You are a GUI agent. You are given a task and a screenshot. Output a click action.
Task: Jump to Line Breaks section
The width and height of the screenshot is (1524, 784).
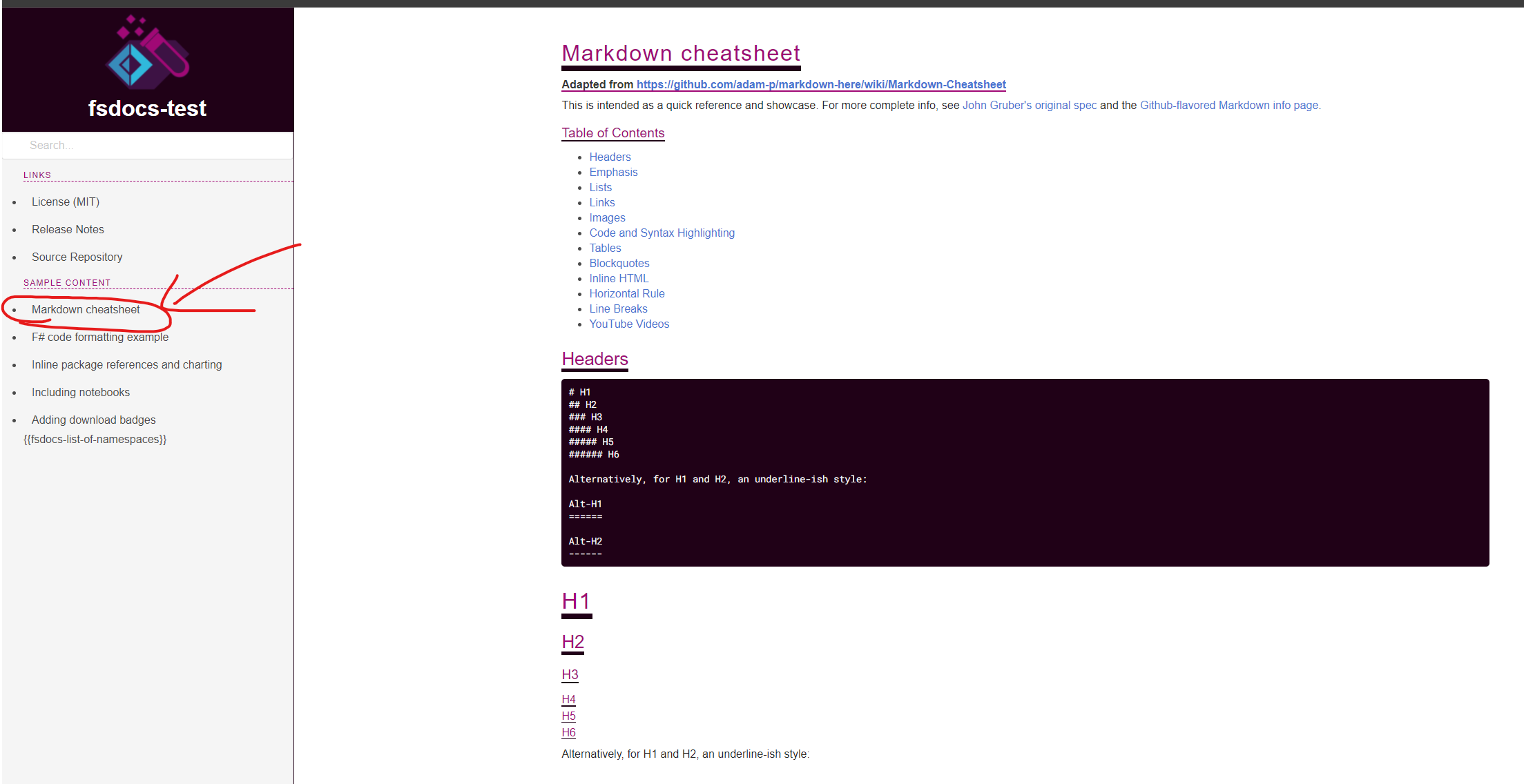tap(618, 308)
